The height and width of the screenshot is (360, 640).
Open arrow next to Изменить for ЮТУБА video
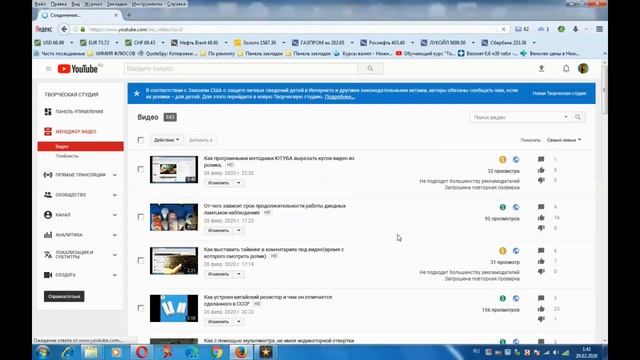tap(239, 183)
